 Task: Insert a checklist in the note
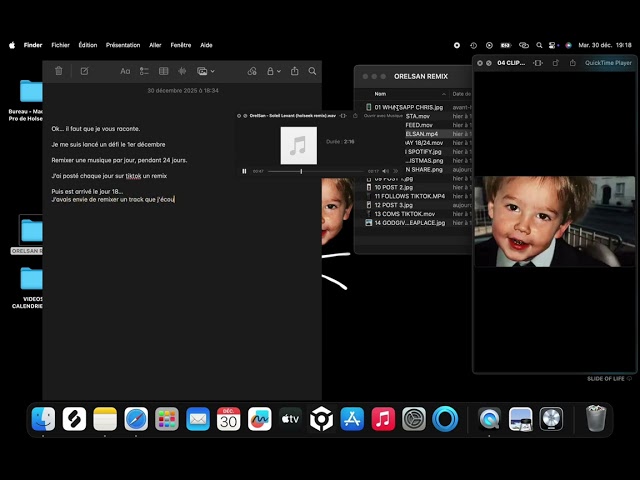[144, 71]
